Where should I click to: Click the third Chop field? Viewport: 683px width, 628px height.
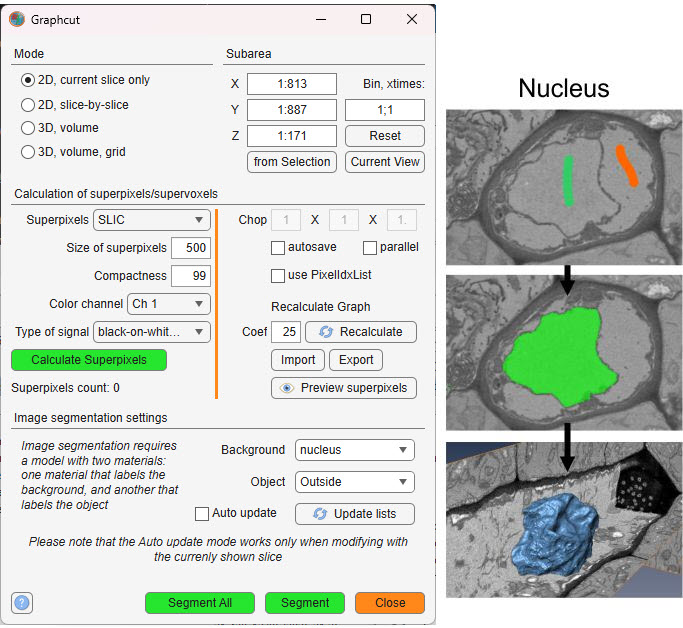click(x=402, y=219)
